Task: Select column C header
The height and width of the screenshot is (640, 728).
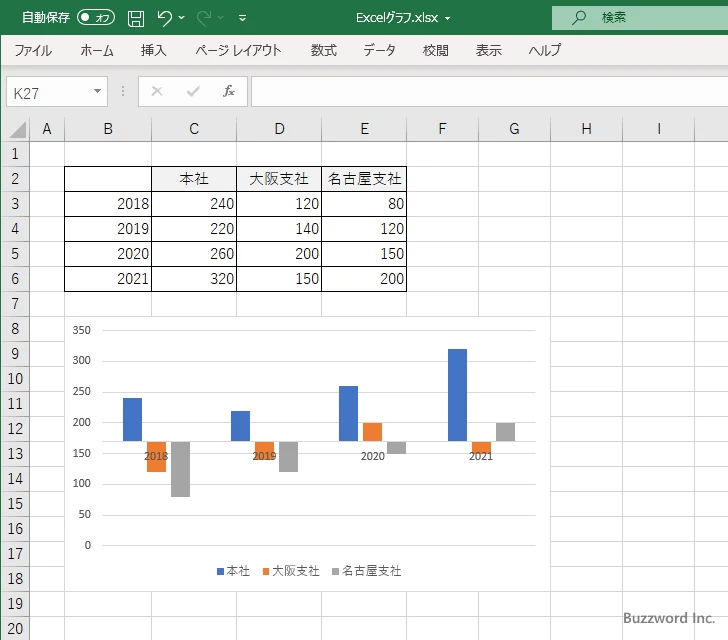Action: 194,129
